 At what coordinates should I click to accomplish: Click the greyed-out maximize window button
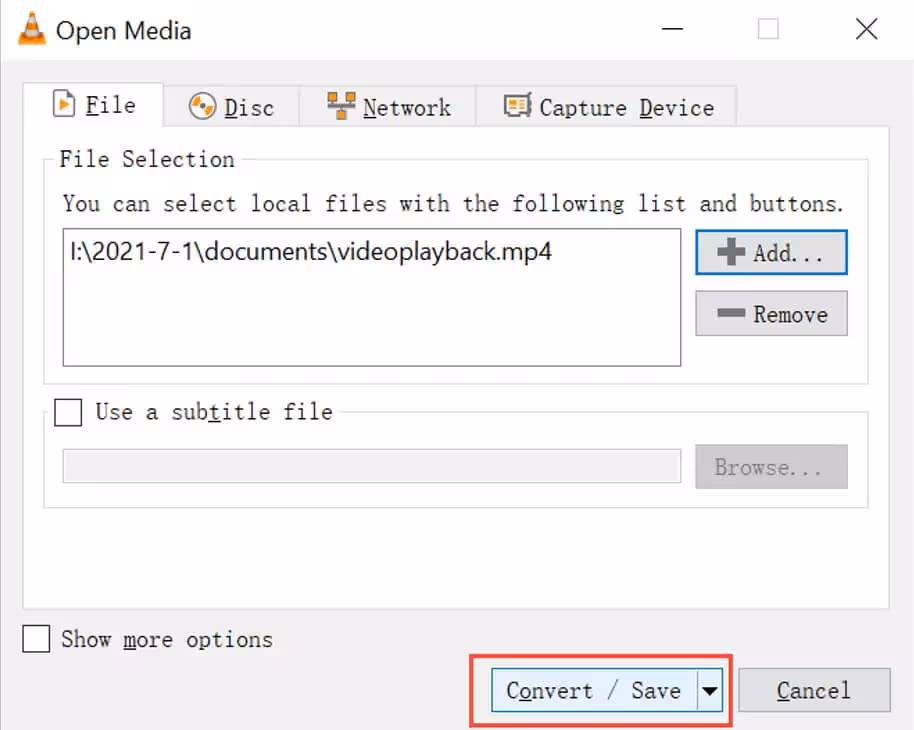coord(768,30)
